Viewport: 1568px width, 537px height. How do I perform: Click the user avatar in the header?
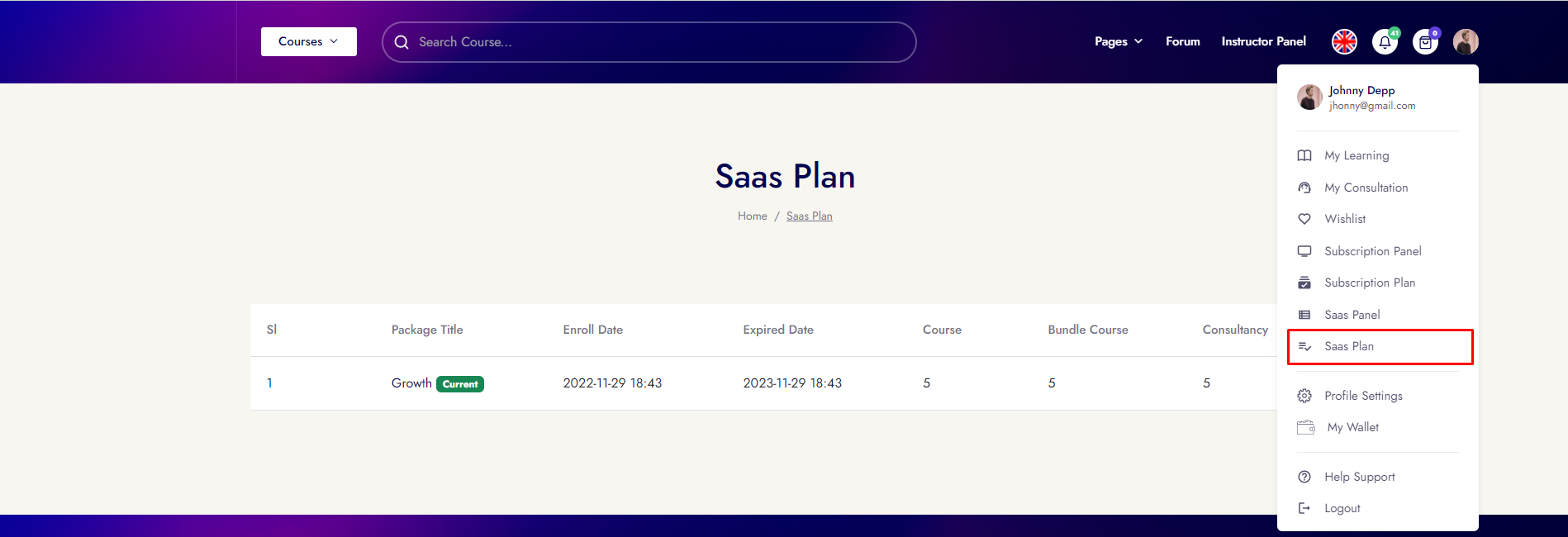(1466, 42)
